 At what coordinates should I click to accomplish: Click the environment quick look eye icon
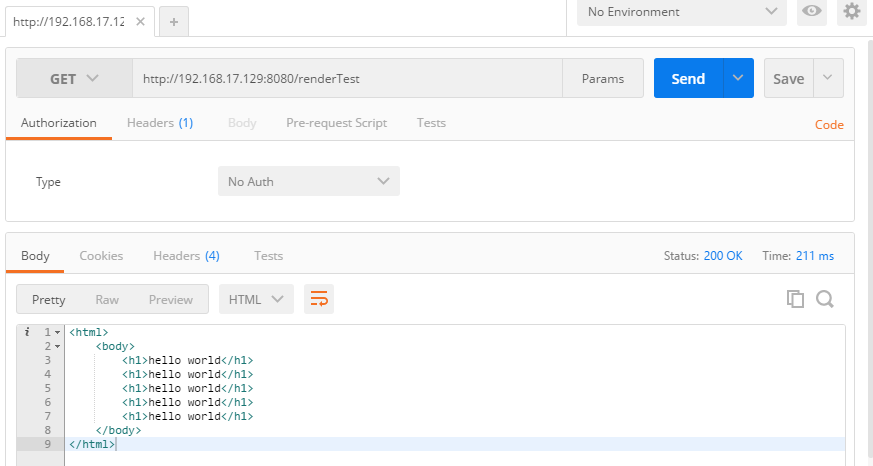click(812, 11)
